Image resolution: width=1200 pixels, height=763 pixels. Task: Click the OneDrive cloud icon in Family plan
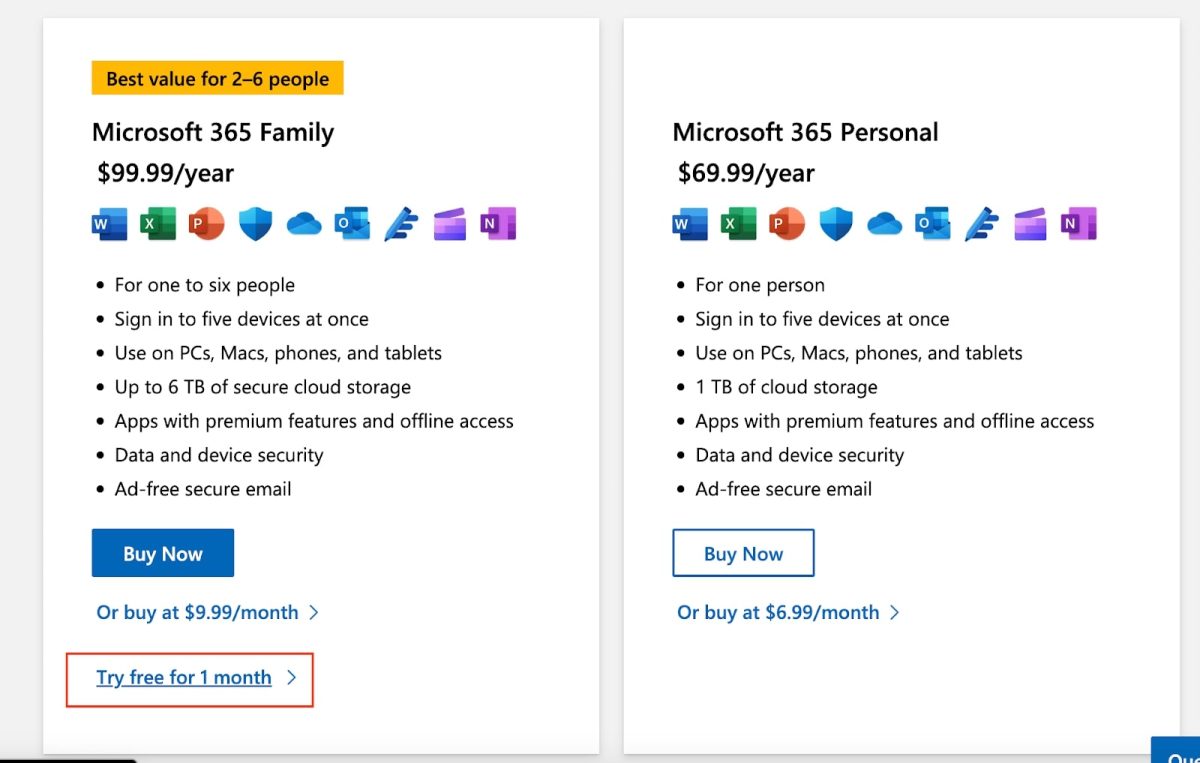[304, 224]
